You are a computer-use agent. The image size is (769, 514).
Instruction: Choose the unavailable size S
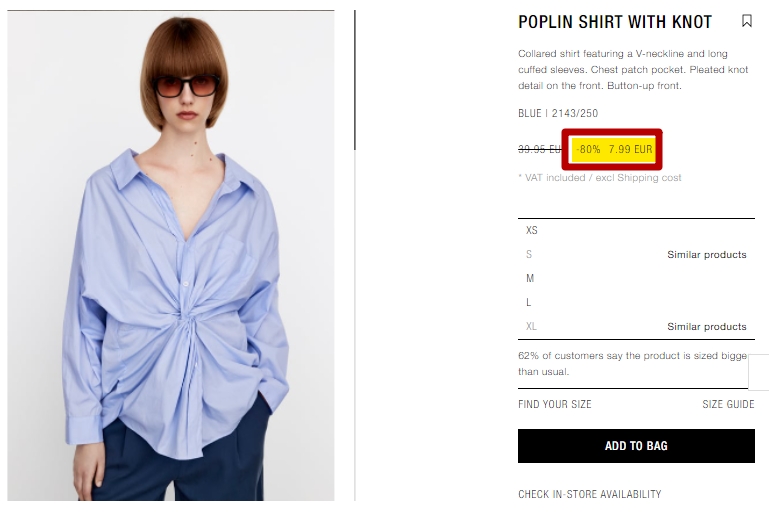[529, 255]
